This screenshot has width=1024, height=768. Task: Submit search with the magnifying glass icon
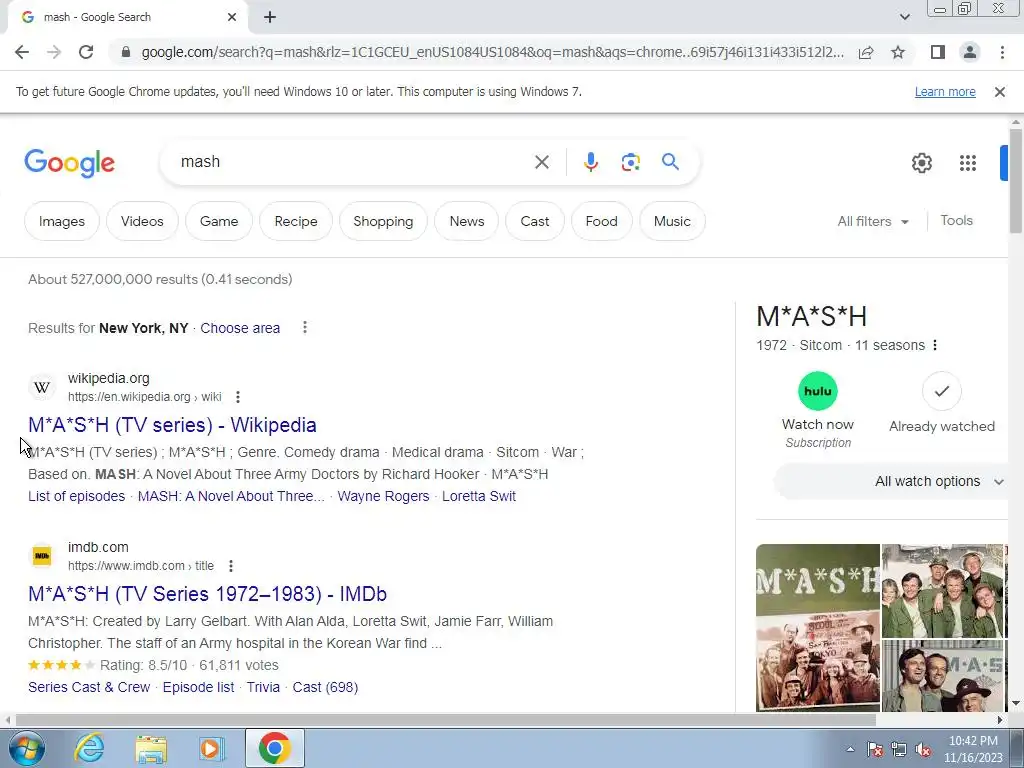(670, 161)
